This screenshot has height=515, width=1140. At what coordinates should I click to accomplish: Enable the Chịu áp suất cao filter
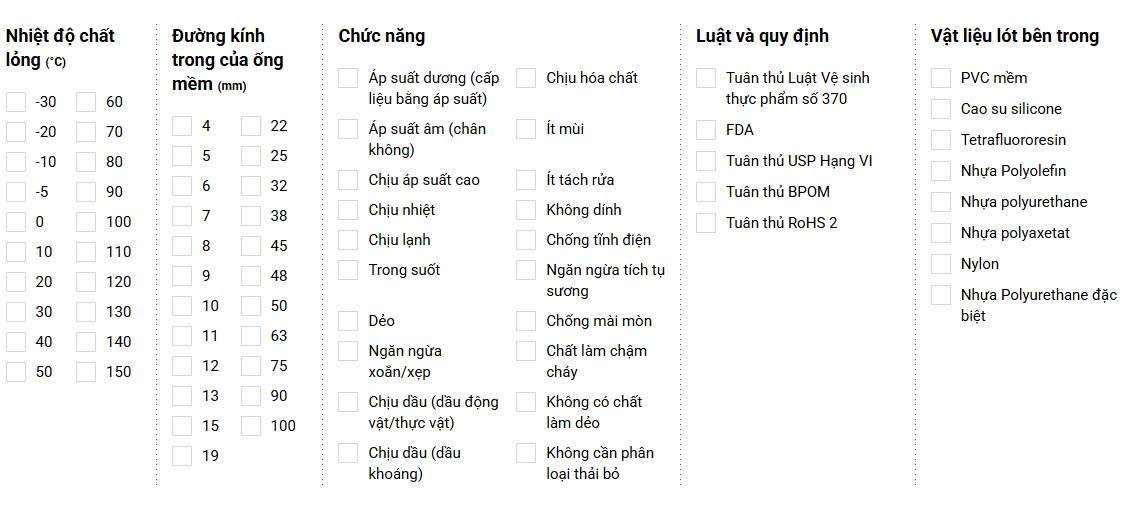click(x=348, y=180)
